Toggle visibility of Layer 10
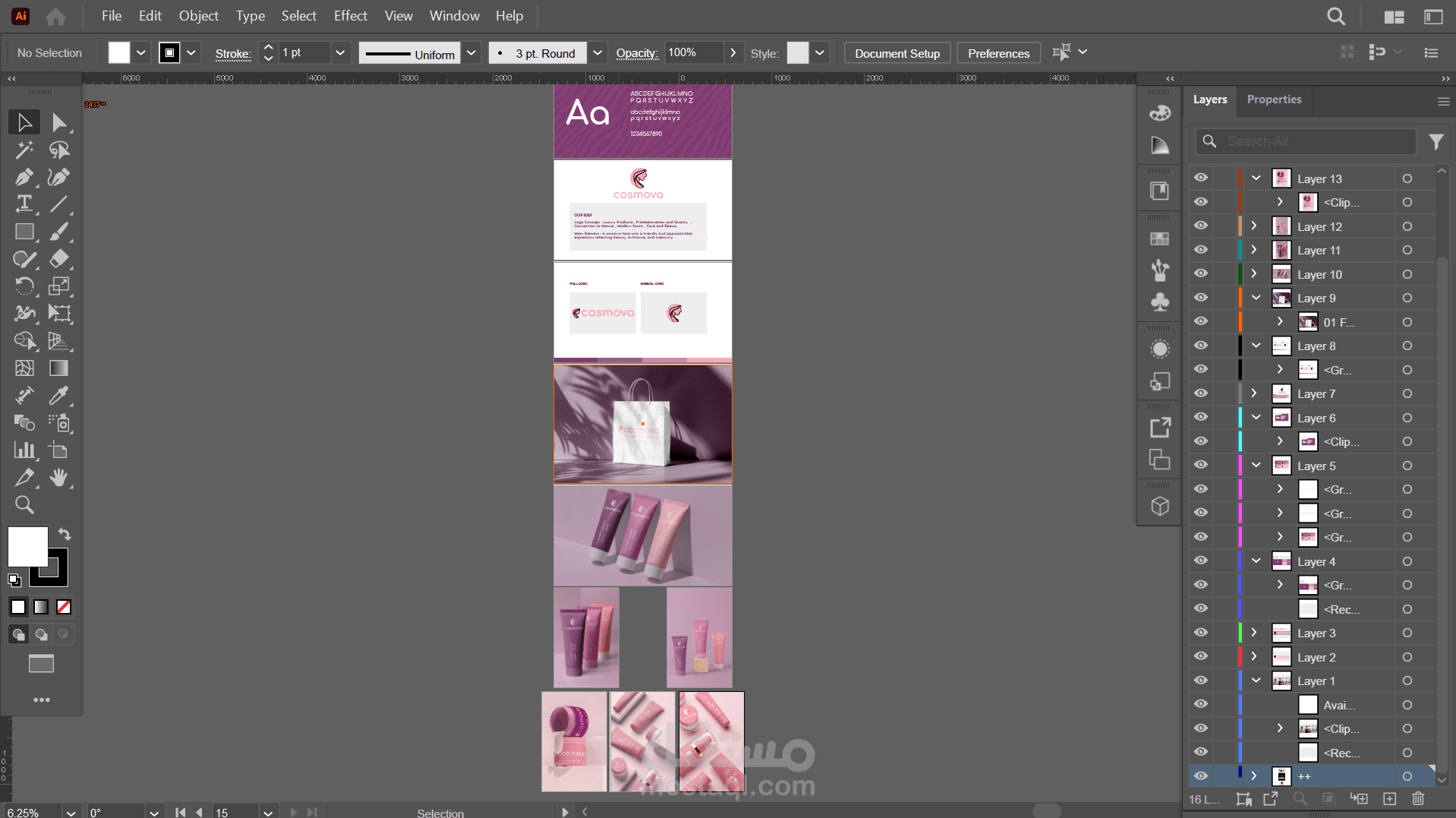This screenshot has width=1456, height=818. coord(1201,273)
